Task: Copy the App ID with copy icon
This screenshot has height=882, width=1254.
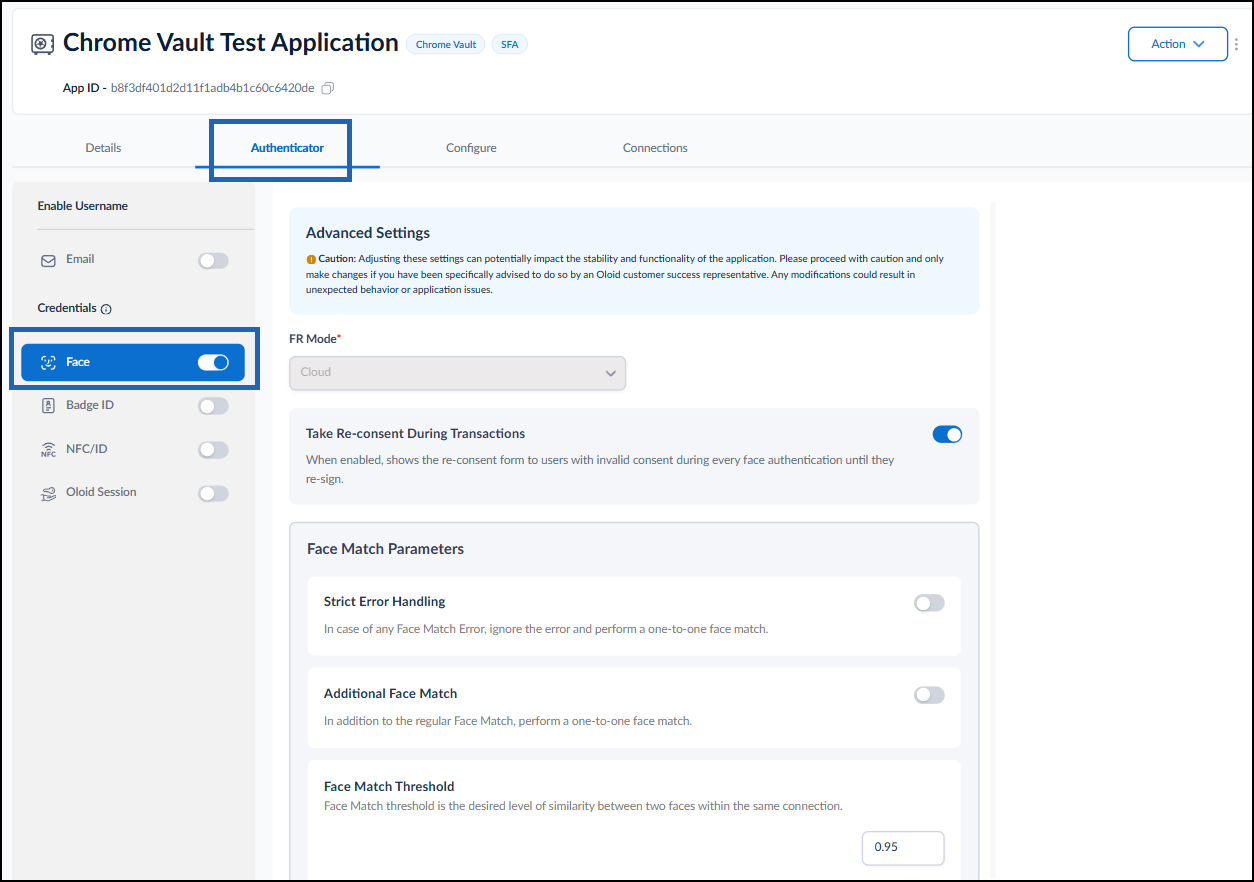Action: click(x=328, y=88)
